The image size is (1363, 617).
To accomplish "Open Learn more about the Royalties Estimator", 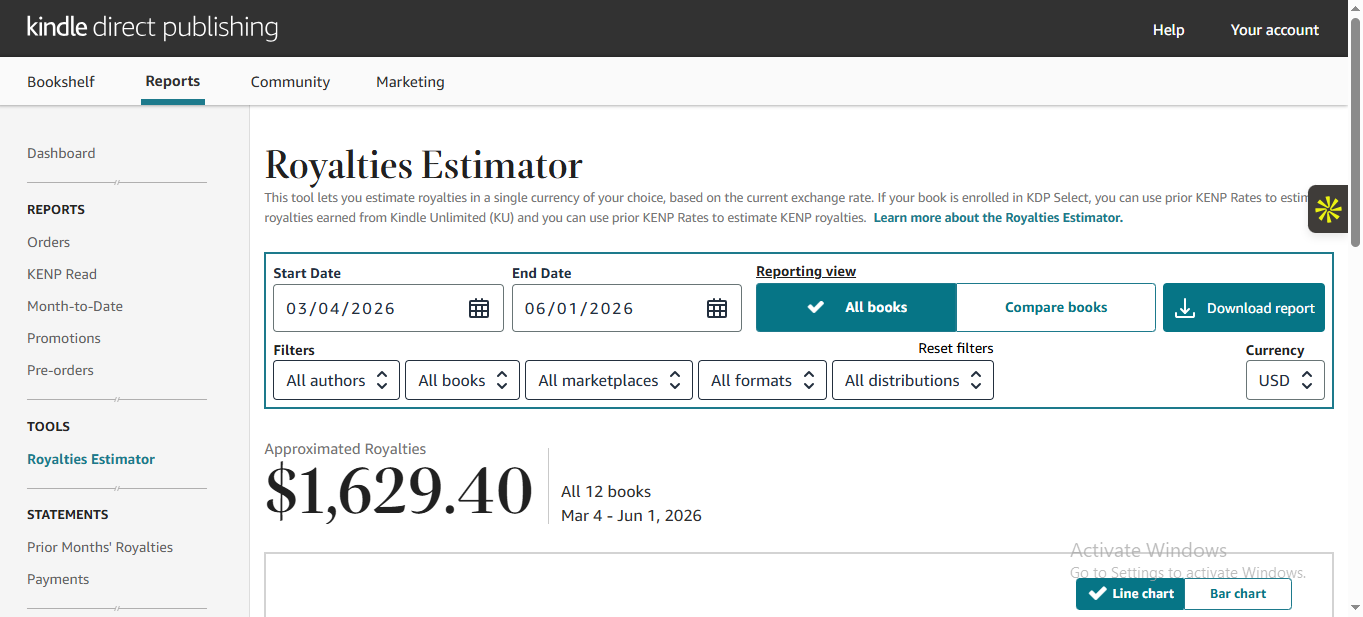I will tap(998, 217).
